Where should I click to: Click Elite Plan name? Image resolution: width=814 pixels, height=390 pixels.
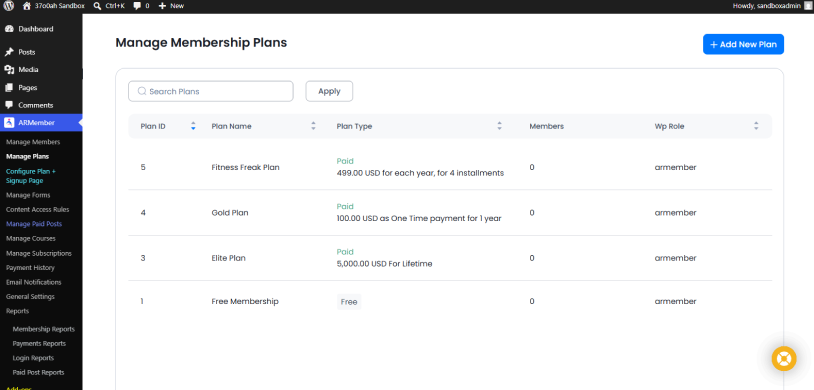click(229, 258)
